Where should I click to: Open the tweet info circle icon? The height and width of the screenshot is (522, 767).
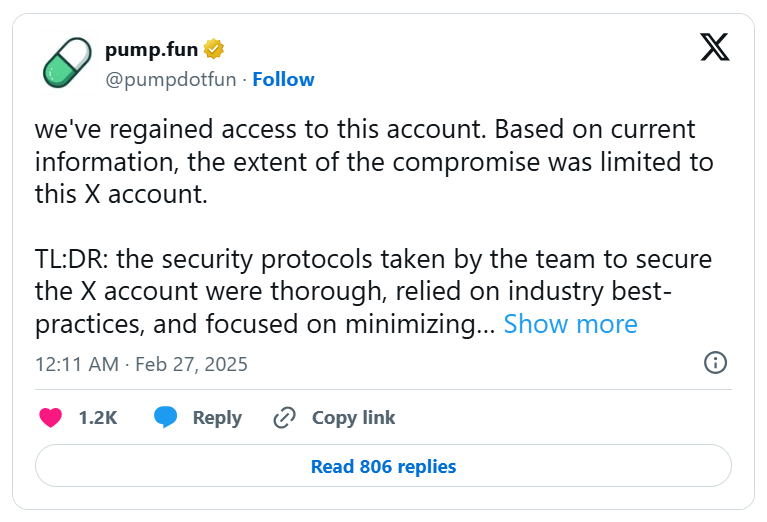click(x=715, y=363)
